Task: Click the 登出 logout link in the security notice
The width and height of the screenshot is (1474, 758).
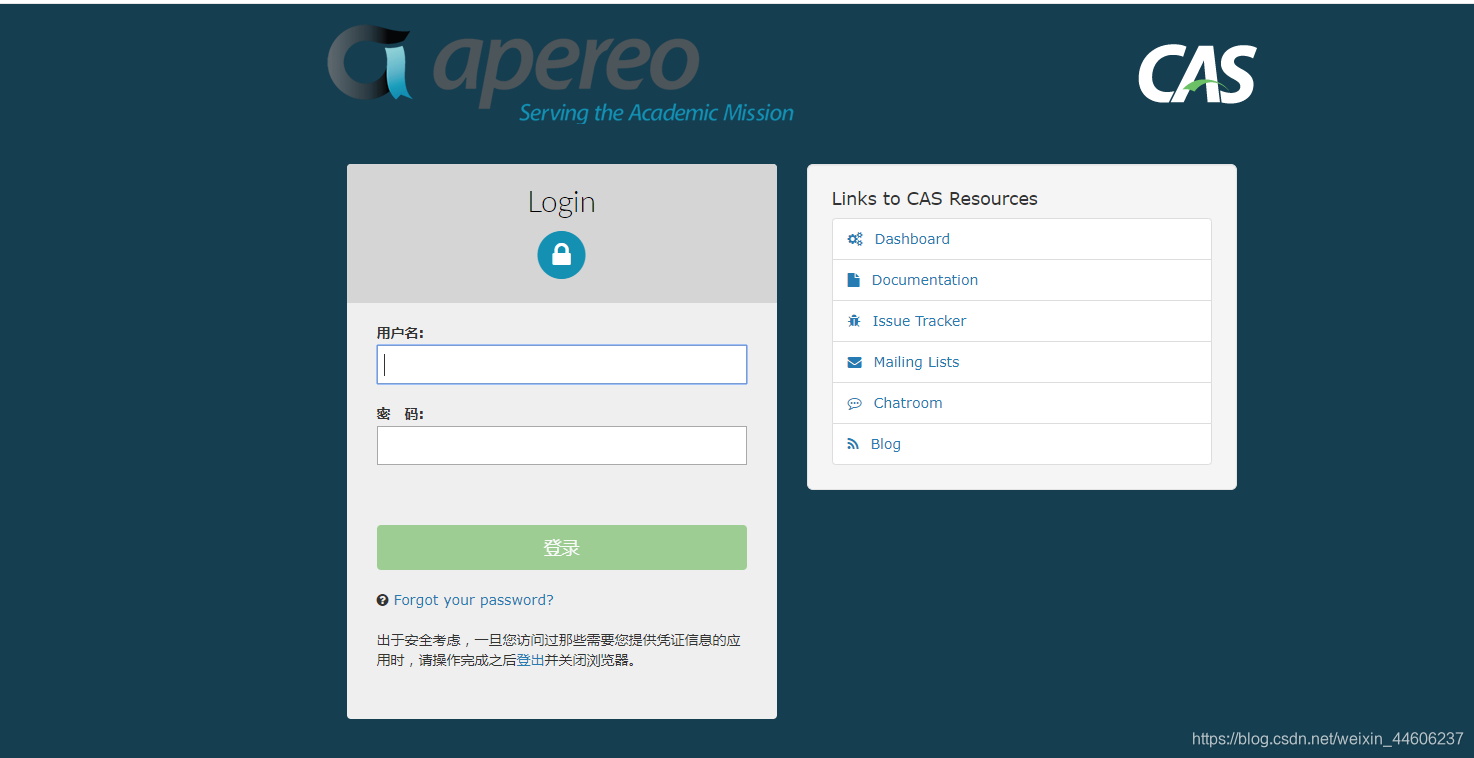Action: [533, 660]
